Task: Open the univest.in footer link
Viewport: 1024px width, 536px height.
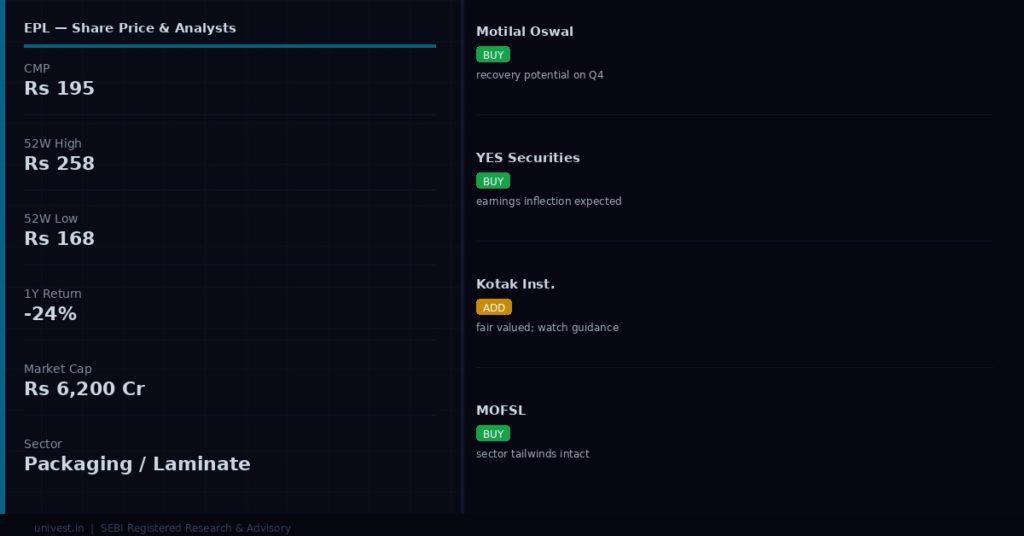Action: pos(59,528)
